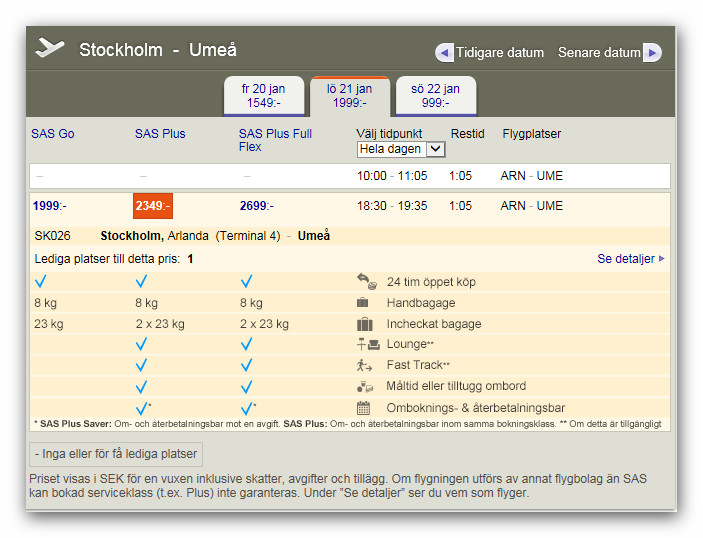
Task: Click the Lounge seat icon
Action: coord(366,345)
